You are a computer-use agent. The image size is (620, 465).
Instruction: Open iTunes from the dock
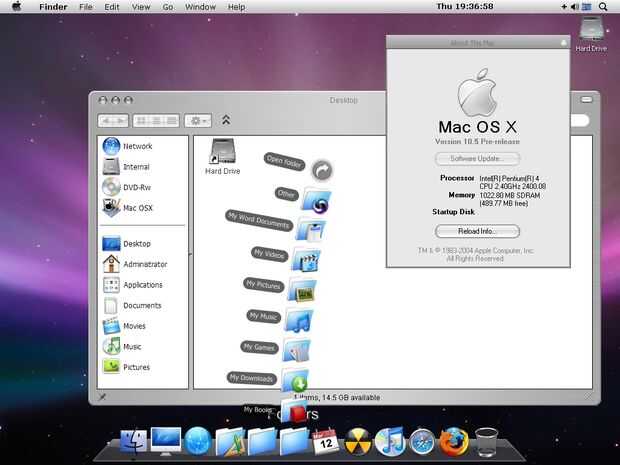[389, 441]
